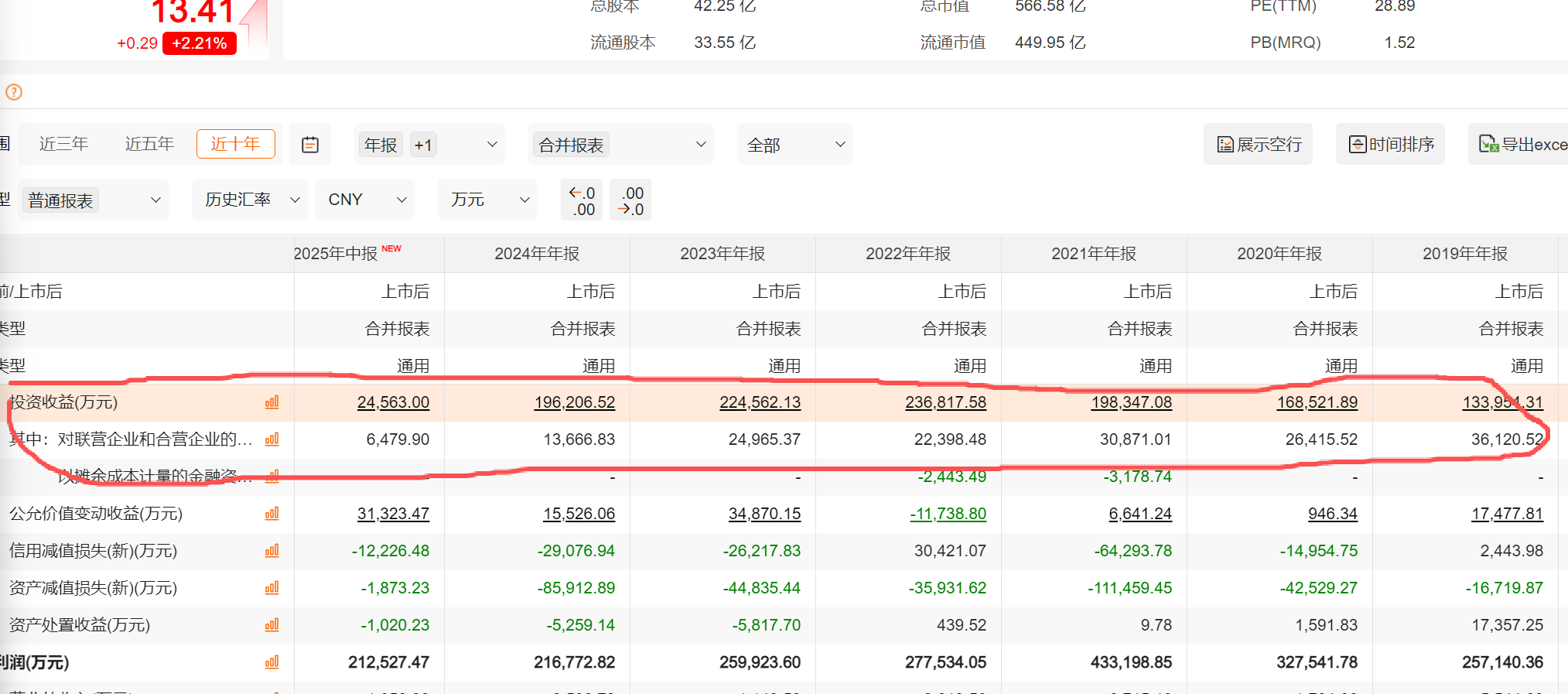Click the orange help question mark icon
Screen dimensions: 1568x694
(x=14, y=93)
